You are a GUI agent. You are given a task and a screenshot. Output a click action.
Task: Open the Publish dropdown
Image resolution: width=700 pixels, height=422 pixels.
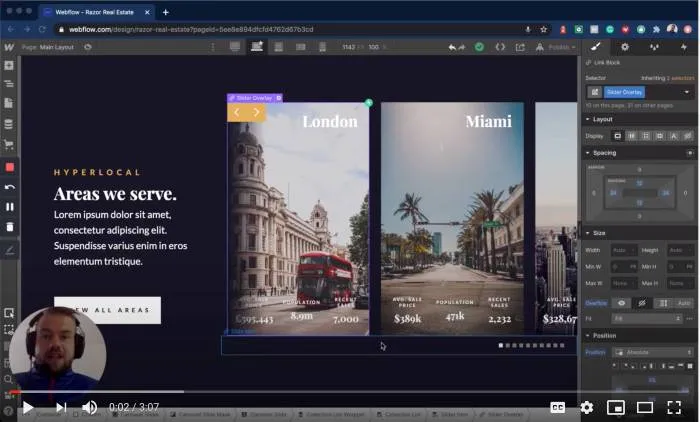(562, 47)
